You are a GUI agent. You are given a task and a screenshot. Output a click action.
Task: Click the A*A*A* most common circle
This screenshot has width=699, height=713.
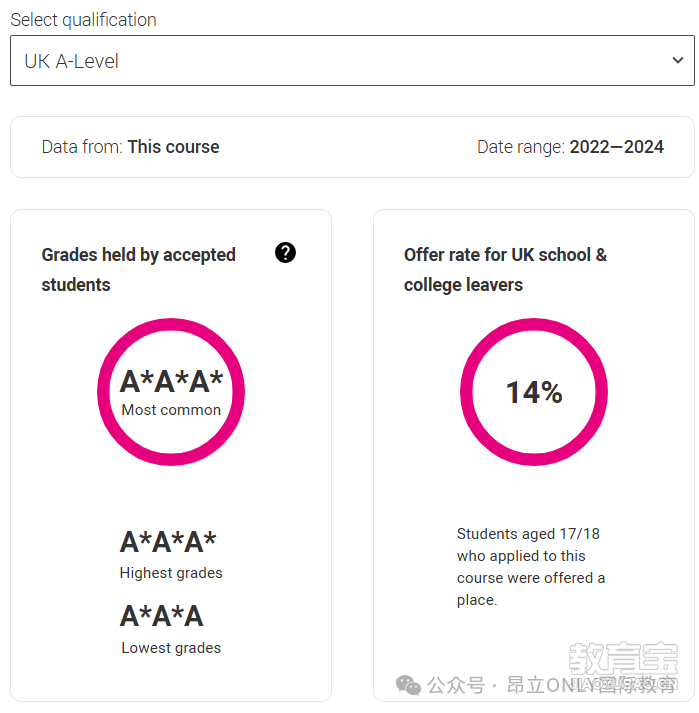(x=171, y=392)
